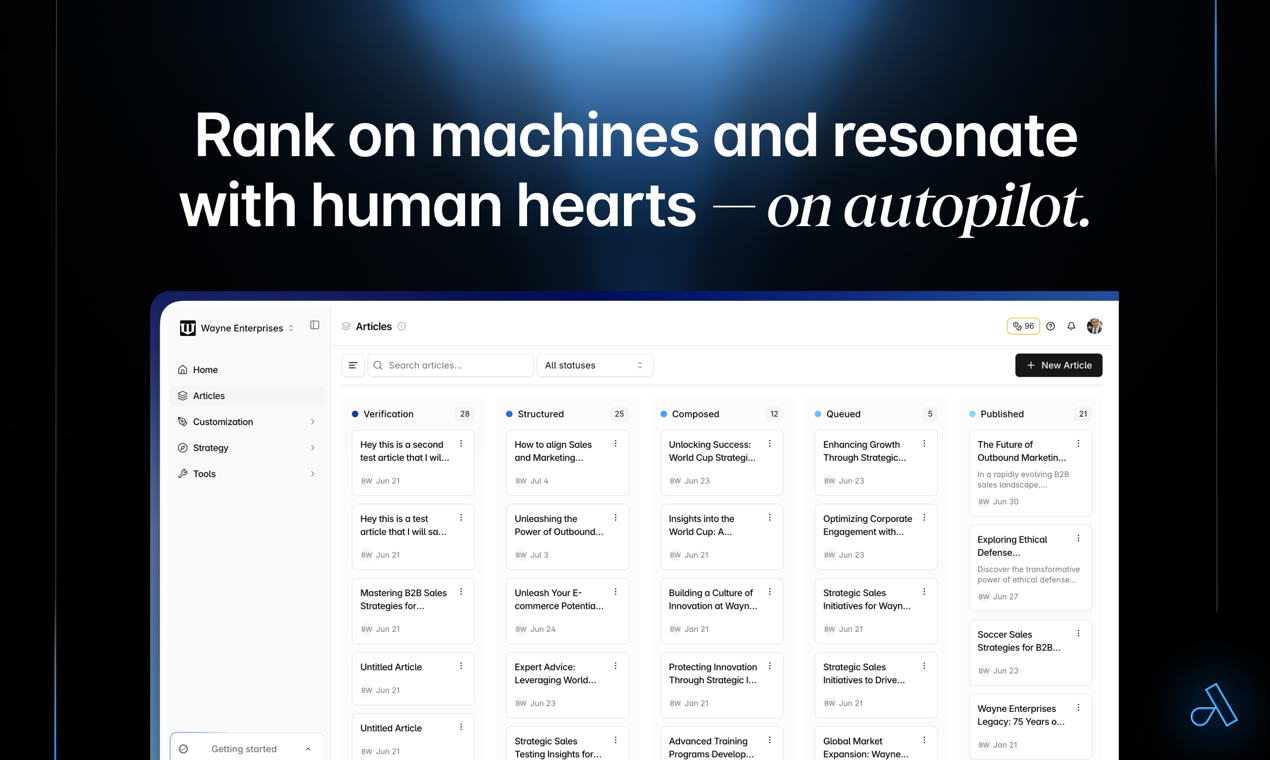Open the All statuses dropdown
Viewport: 1270px width, 760px height.
tap(594, 365)
